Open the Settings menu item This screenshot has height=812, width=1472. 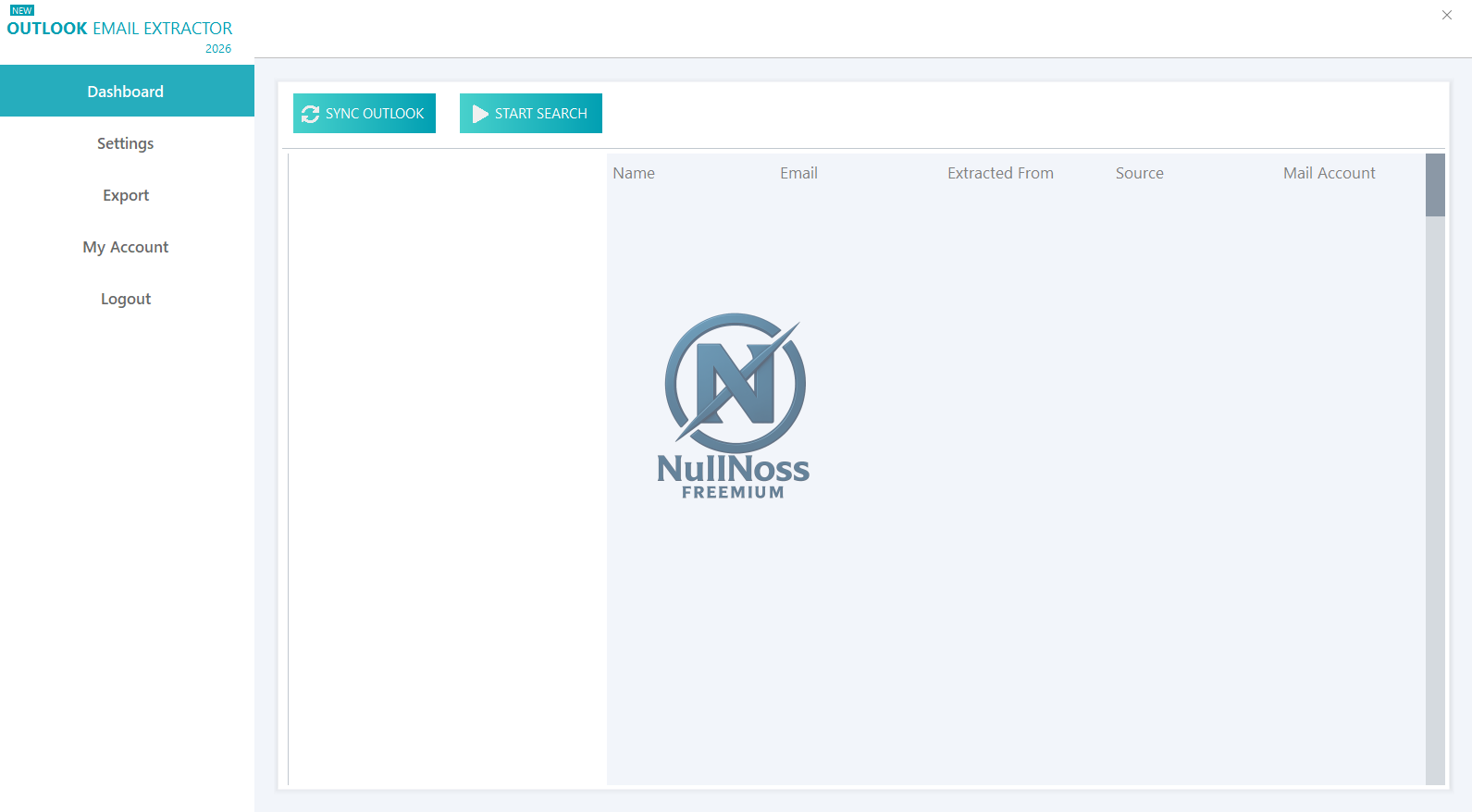[127, 143]
